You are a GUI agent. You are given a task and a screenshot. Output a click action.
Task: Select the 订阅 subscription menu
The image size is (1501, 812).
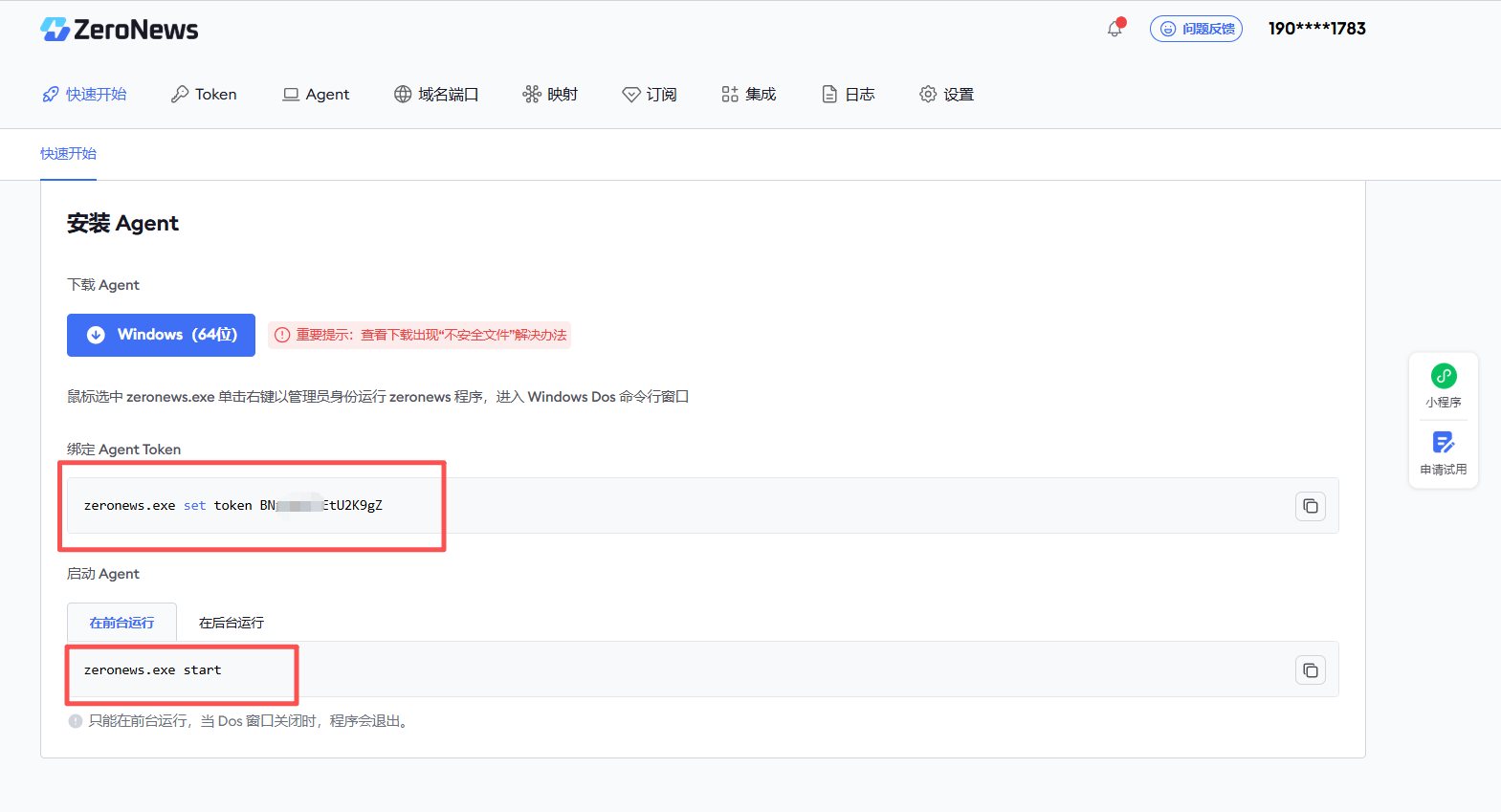click(x=650, y=94)
